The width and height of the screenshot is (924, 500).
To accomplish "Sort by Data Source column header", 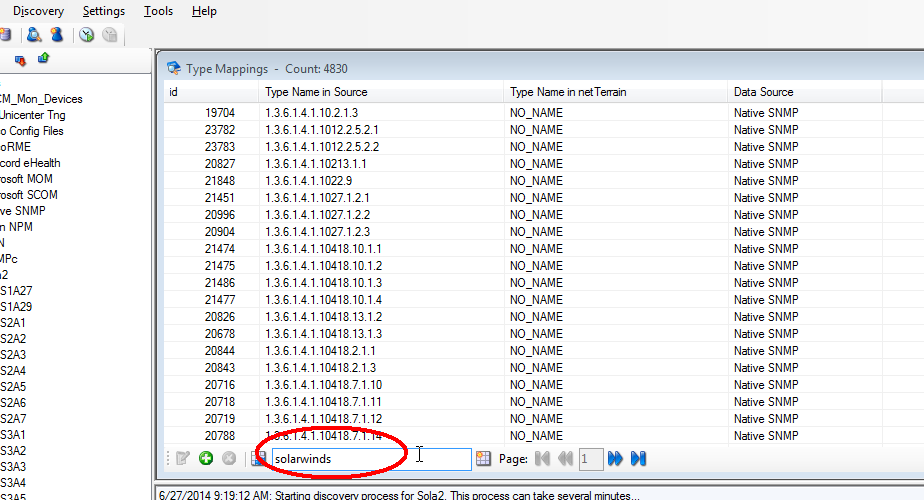I will pyautogui.click(x=763, y=92).
